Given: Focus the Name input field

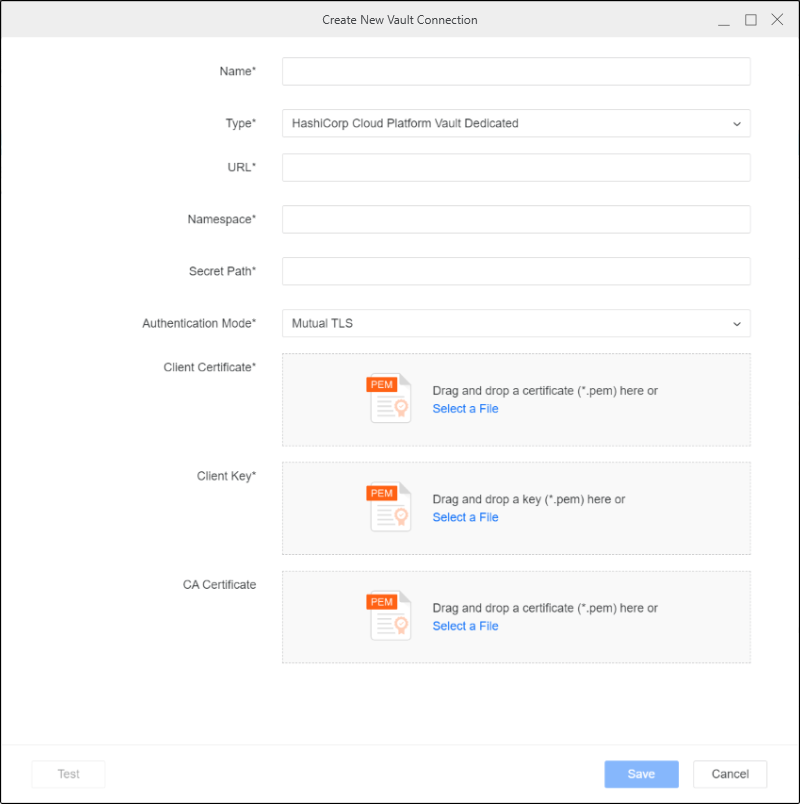Looking at the screenshot, I should [516, 72].
